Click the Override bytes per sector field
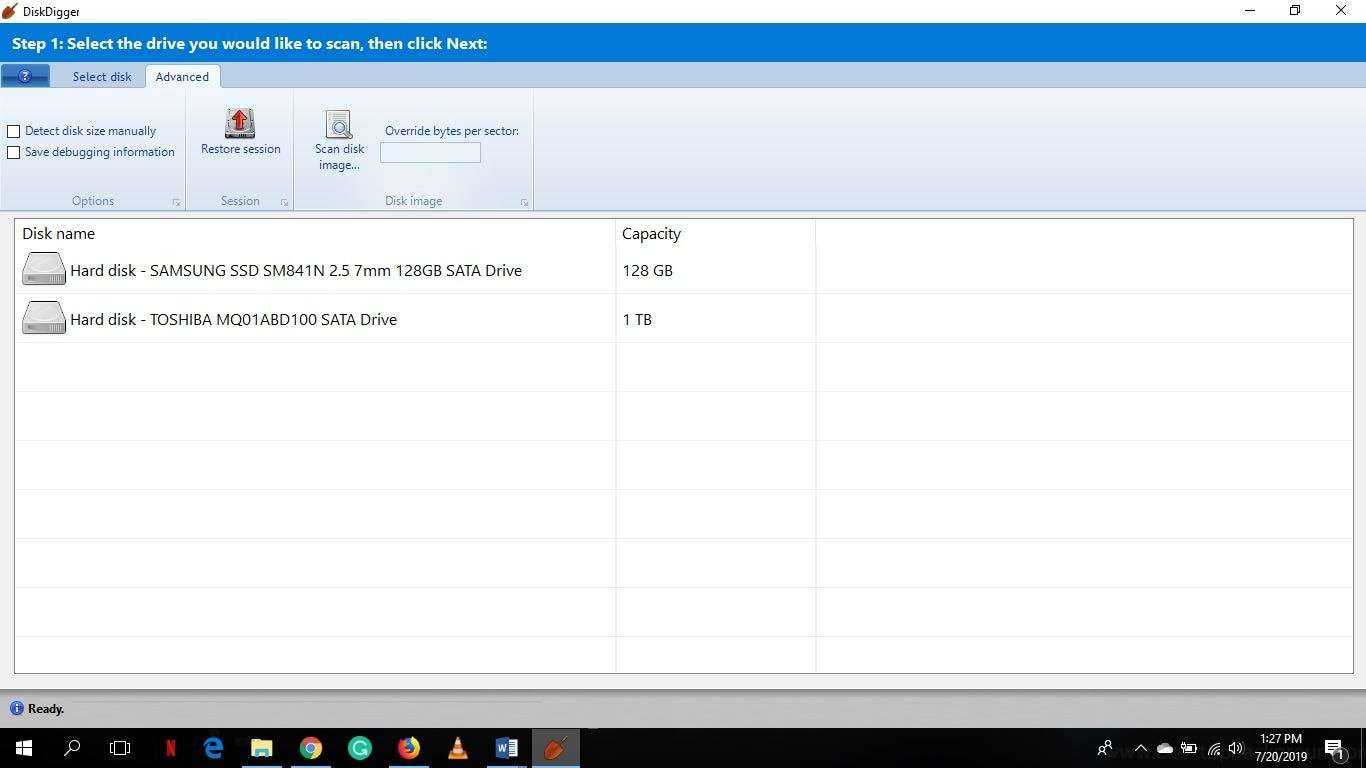1366x768 pixels. [430, 152]
